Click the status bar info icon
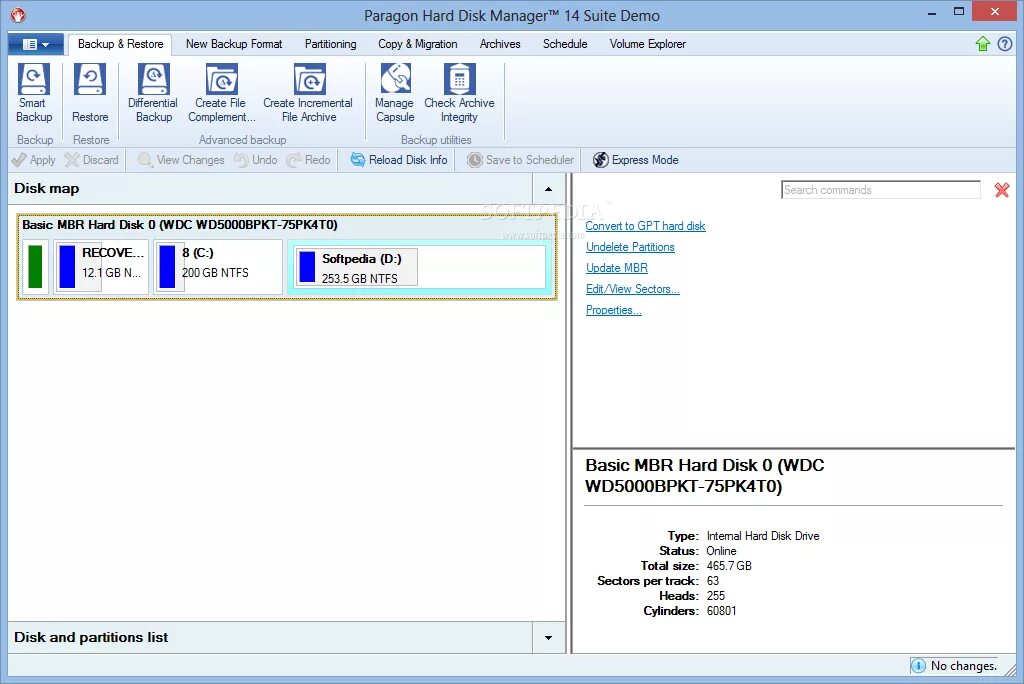1024x684 pixels. [918, 666]
